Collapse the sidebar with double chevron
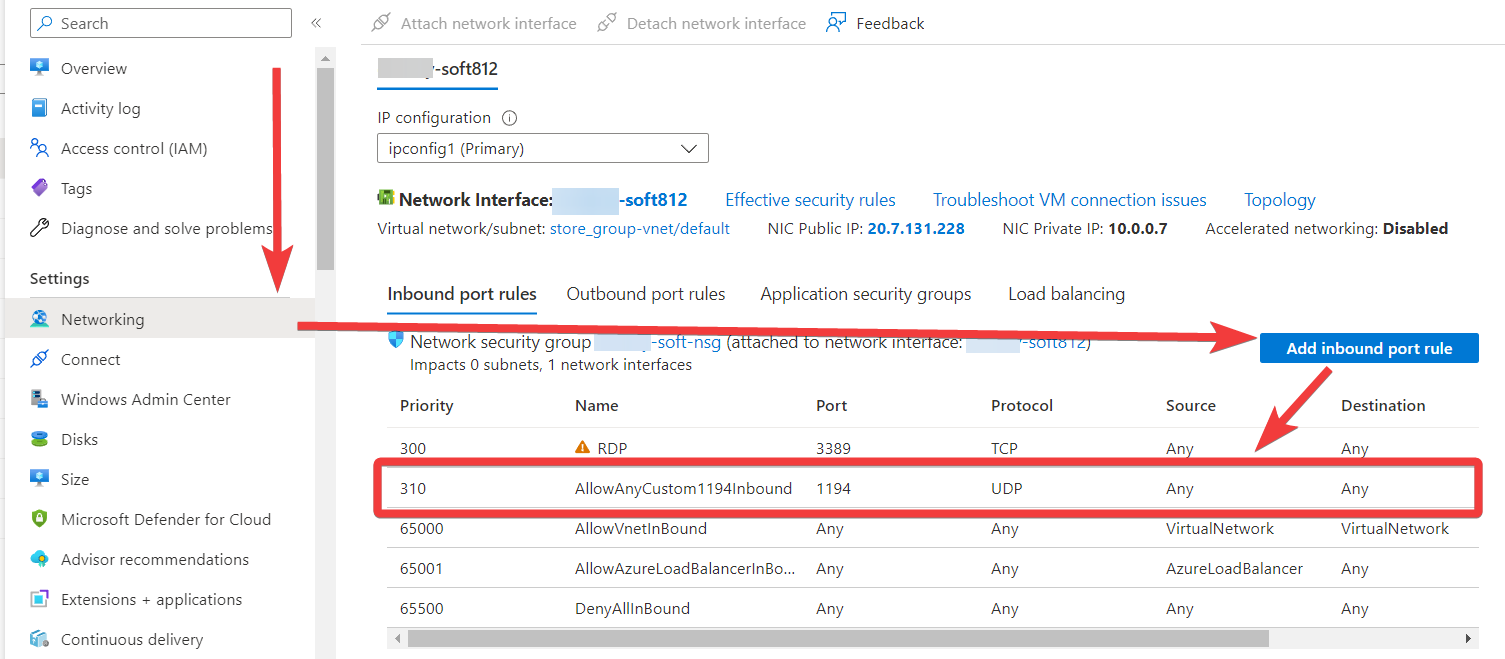Viewport: 1505px width, 659px height. coord(316,23)
